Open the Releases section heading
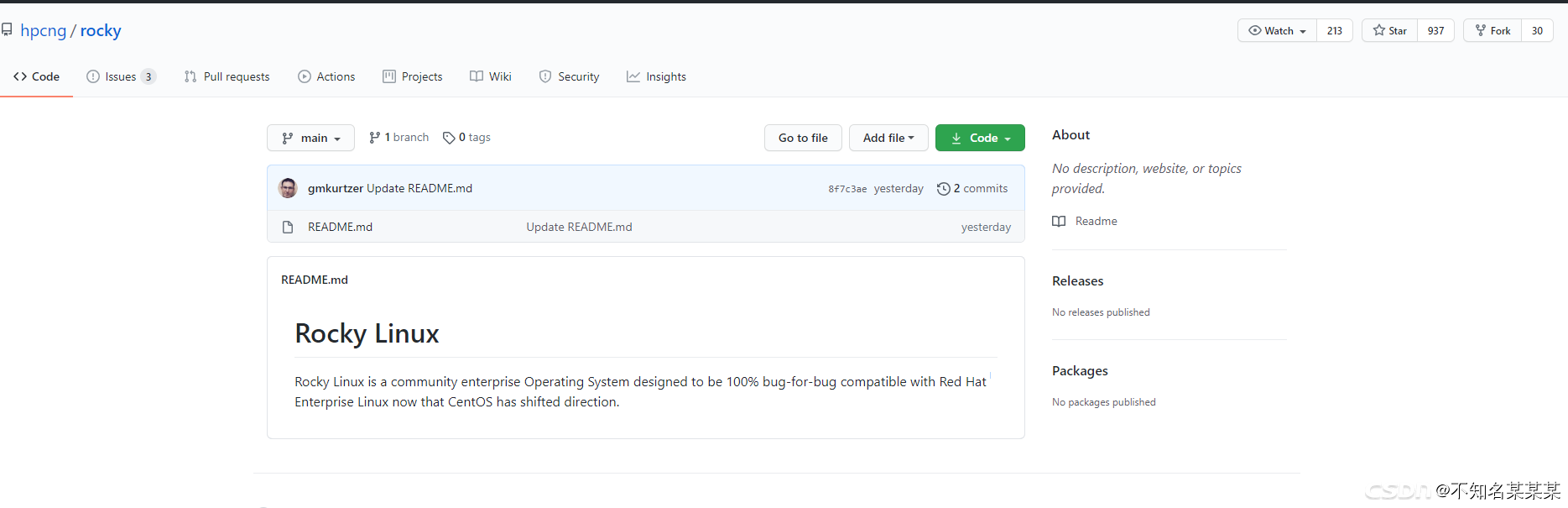This screenshot has width=1568, height=508. (x=1077, y=280)
